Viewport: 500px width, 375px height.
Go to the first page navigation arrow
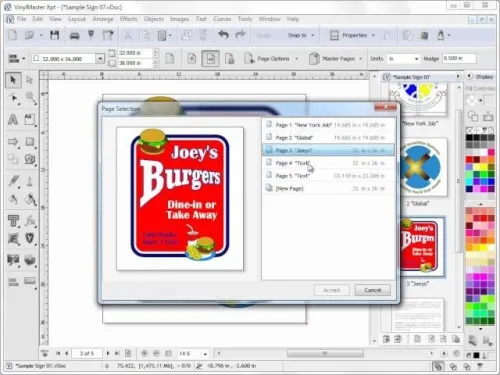coord(58,353)
